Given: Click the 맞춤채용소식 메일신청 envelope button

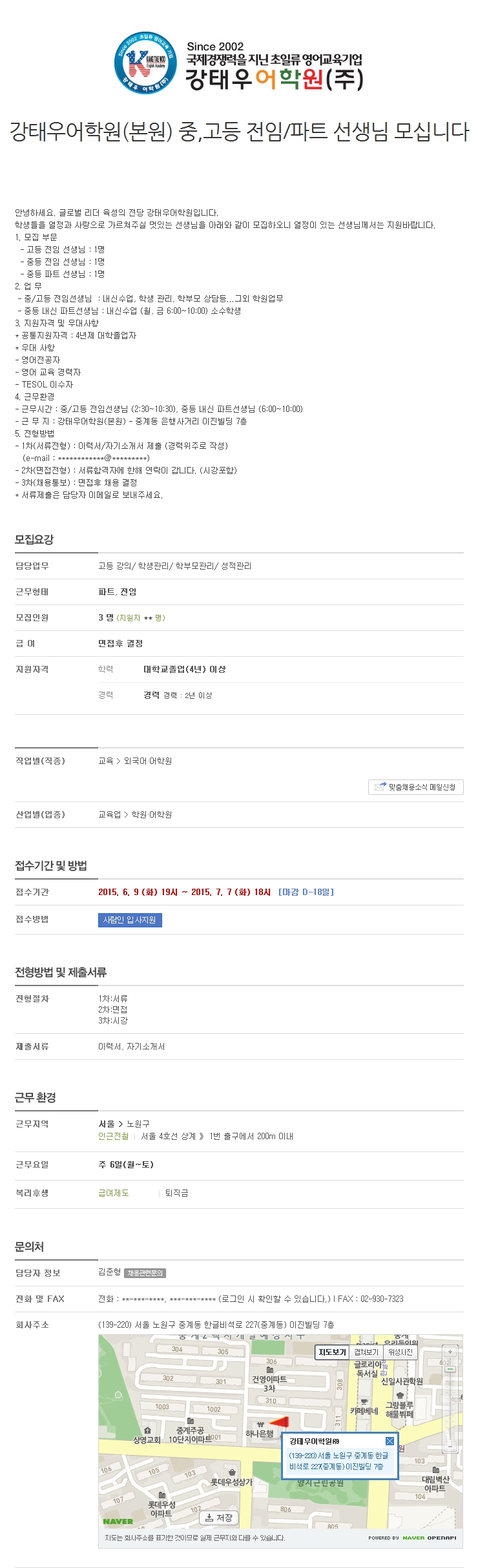Looking at the screenshot, I should coord(415,787).
